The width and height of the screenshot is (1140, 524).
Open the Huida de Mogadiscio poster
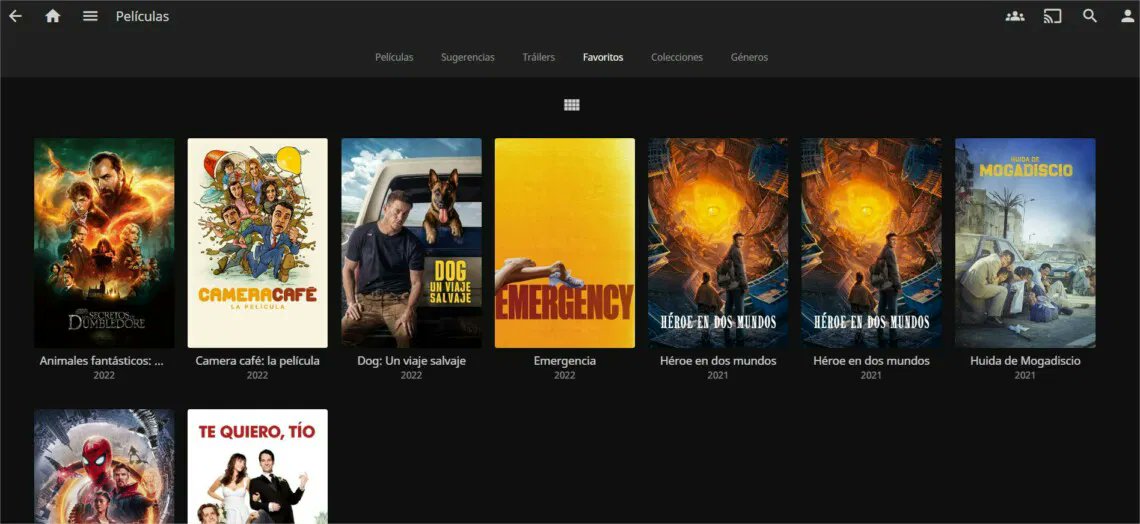coord(1025,243)
